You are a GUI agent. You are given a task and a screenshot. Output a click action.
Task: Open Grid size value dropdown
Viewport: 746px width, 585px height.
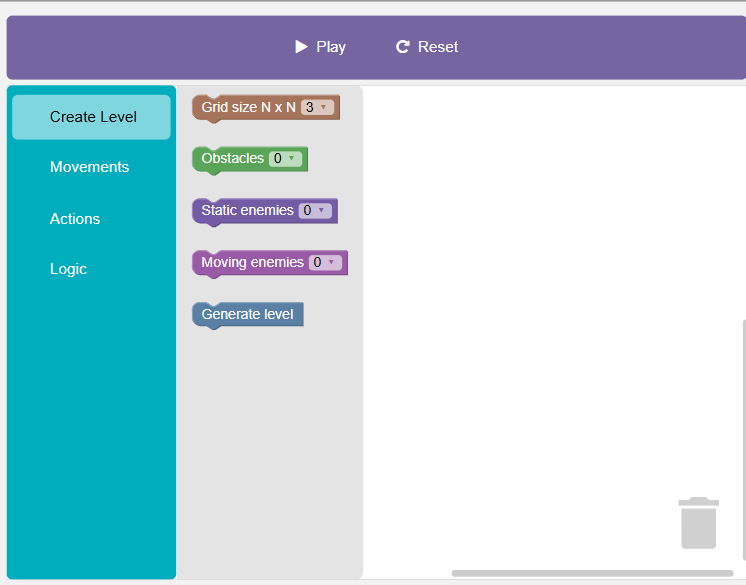tap(317, 107)
